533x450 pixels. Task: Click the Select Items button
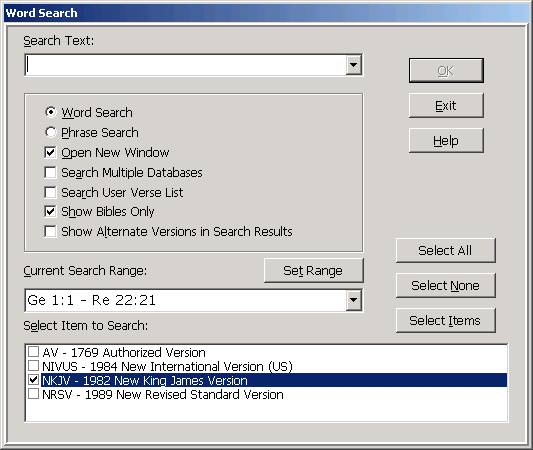click(x=445, y=321)
